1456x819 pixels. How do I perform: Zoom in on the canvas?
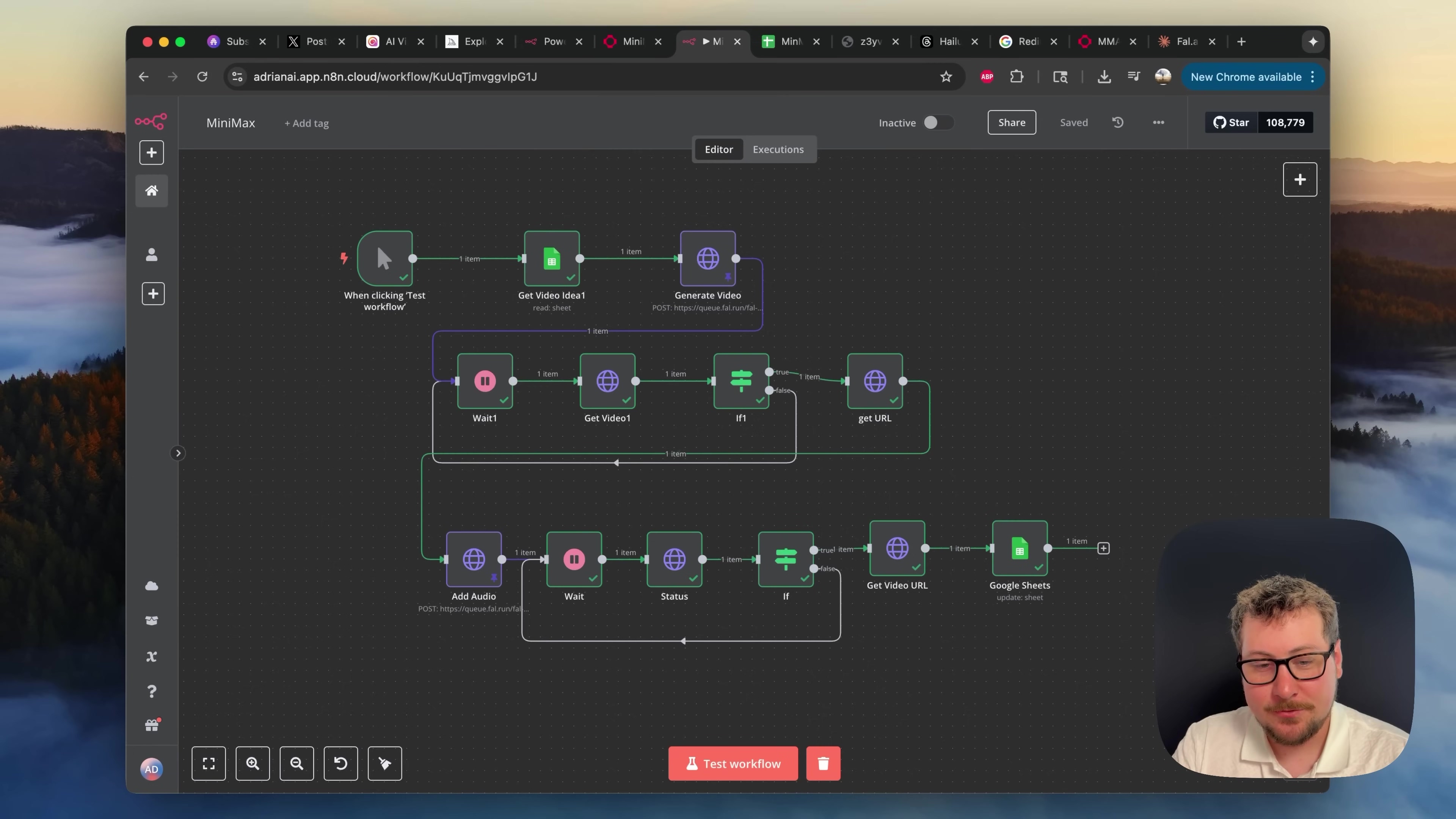(x=253, y=764)
